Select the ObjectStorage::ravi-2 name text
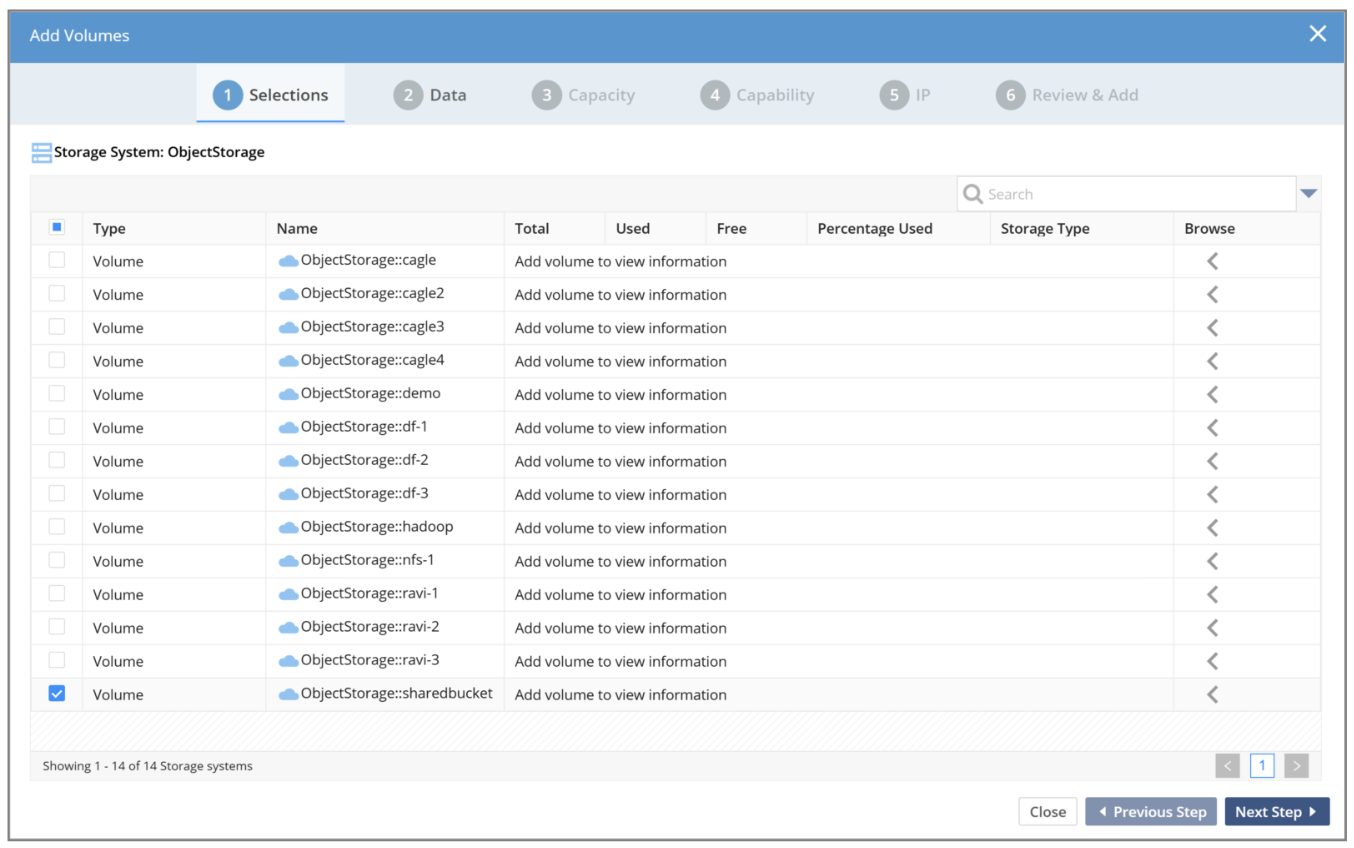The height and width of the screenshot is (848, 1354). tap(370, 627)
